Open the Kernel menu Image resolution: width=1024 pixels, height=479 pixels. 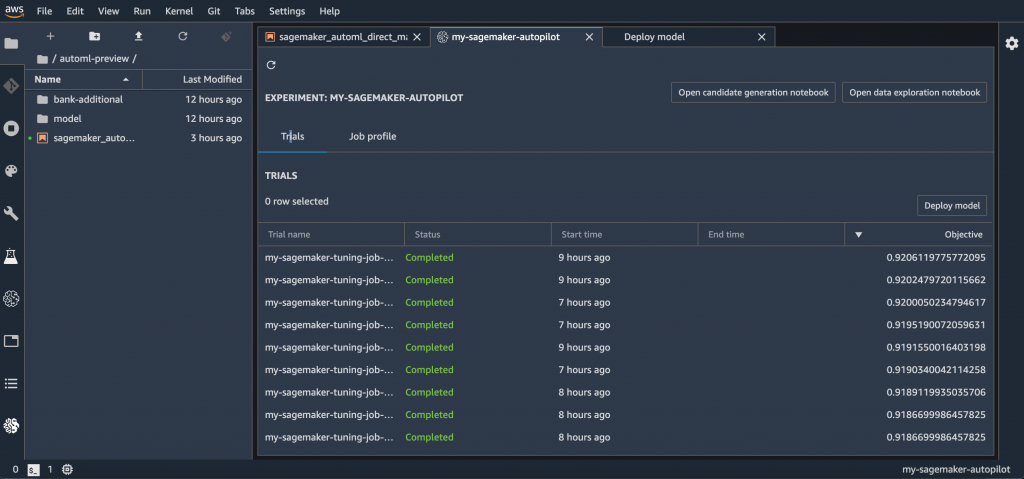click(x=179, y=11)
